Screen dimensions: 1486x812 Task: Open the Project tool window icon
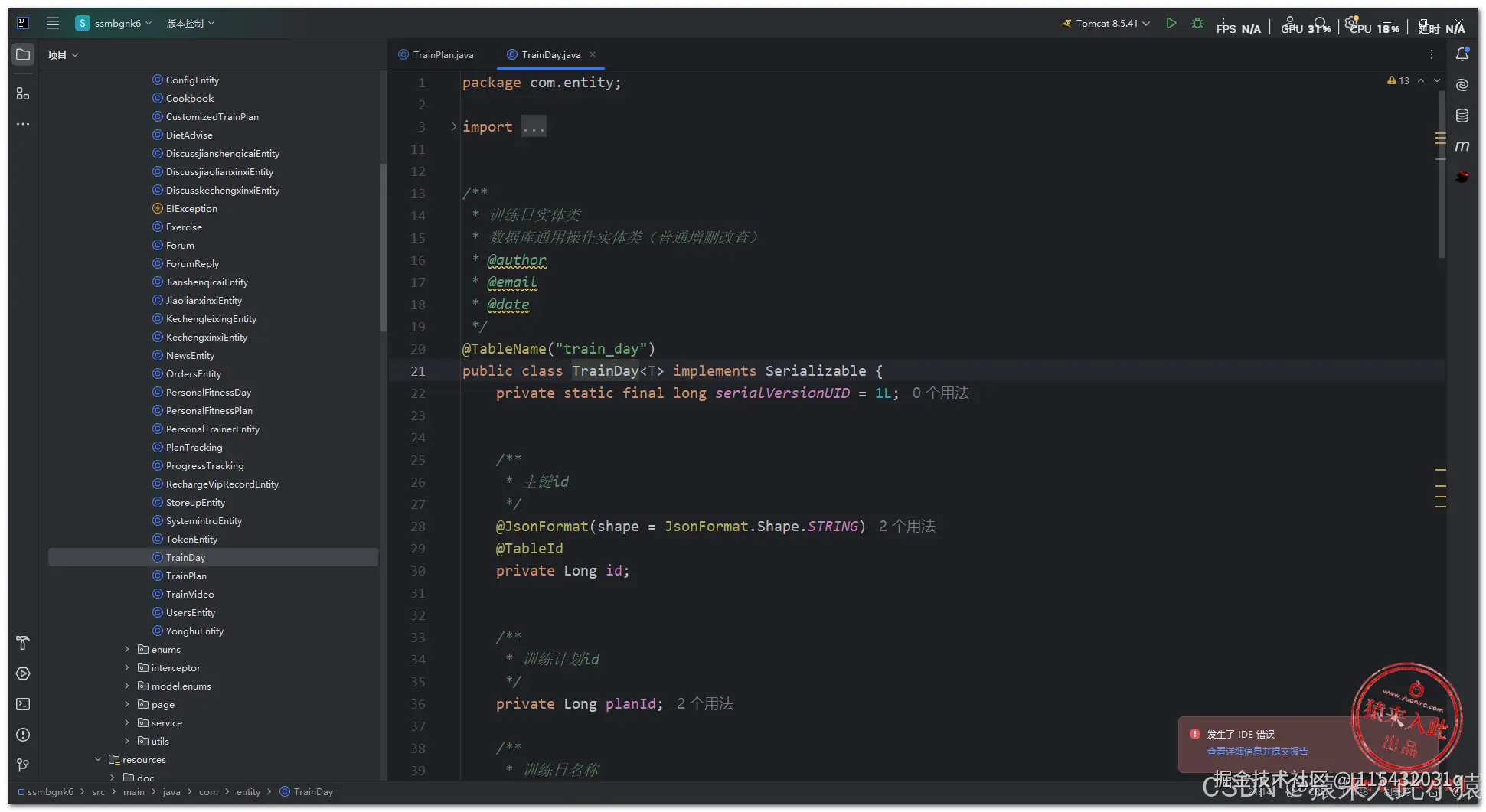(x=23, y=54)
